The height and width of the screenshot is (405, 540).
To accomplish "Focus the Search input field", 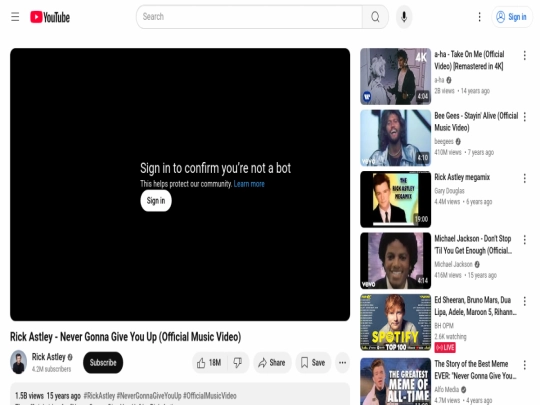I will click(x=249, y=17).
